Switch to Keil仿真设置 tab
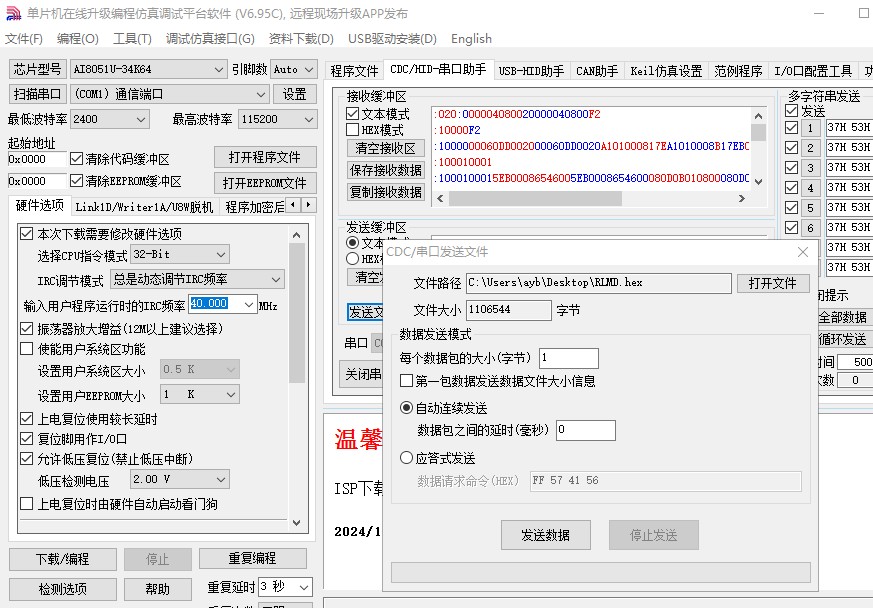The height and width of the screenshot is (608, 873). click(666, 71)
